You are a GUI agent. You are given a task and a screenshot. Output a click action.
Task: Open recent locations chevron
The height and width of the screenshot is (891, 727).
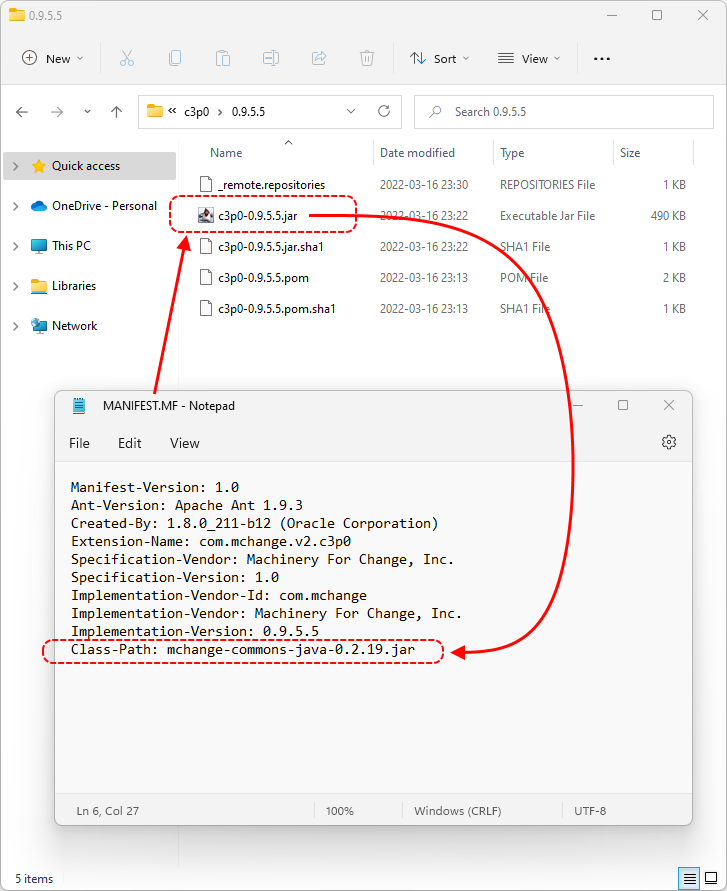click(x=87, y=112)
